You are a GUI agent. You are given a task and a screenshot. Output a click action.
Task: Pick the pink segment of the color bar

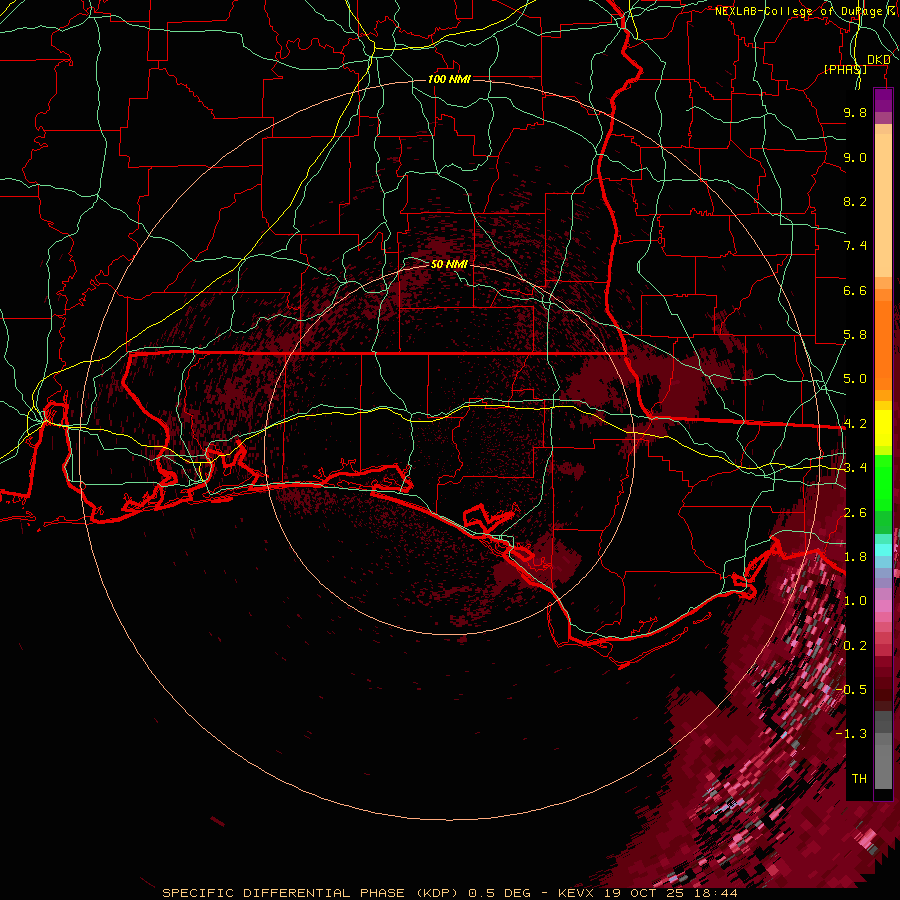[x=883, y=606]
